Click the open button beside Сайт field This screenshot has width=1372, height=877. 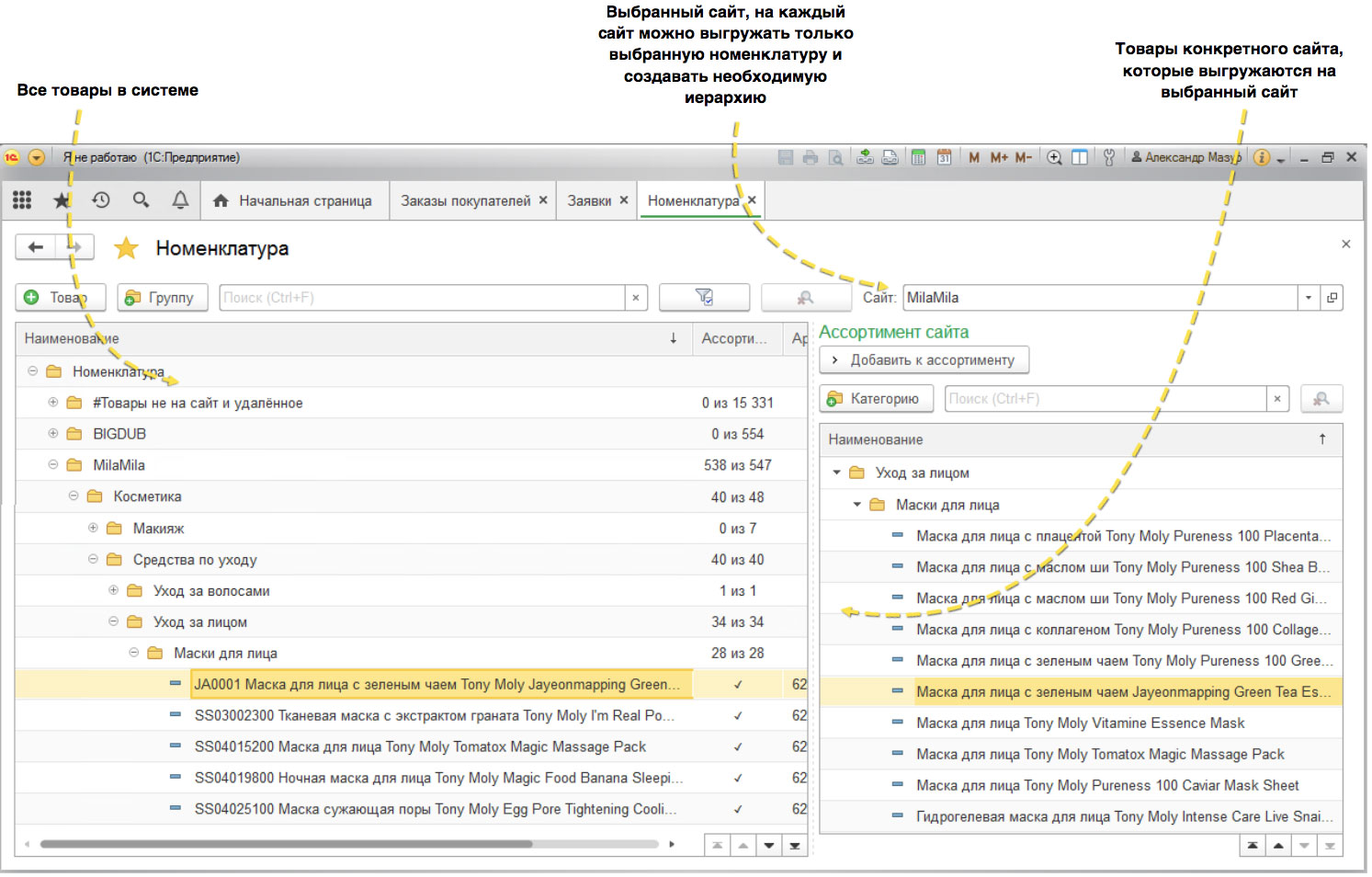click(1332, 297)
